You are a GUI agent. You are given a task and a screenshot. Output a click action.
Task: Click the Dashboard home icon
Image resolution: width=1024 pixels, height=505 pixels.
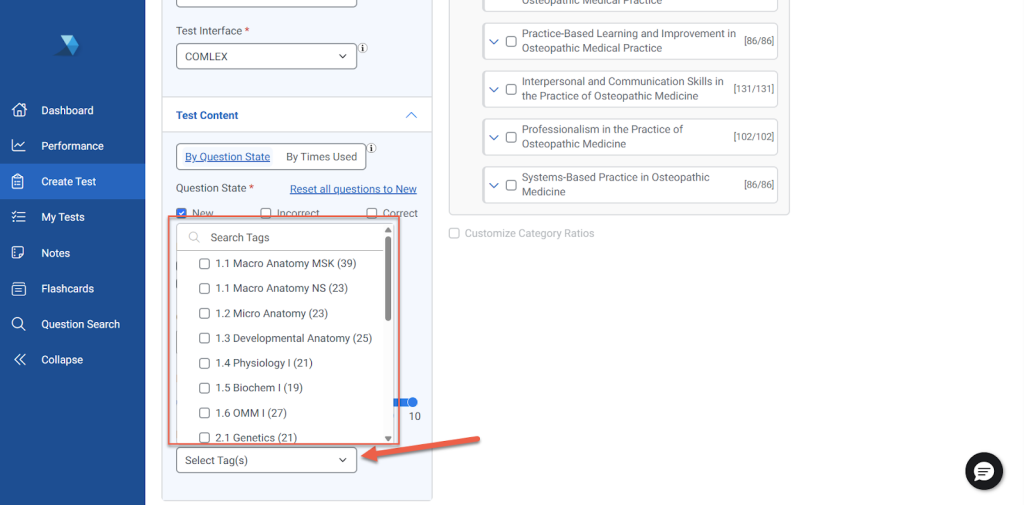coord(18,110)
